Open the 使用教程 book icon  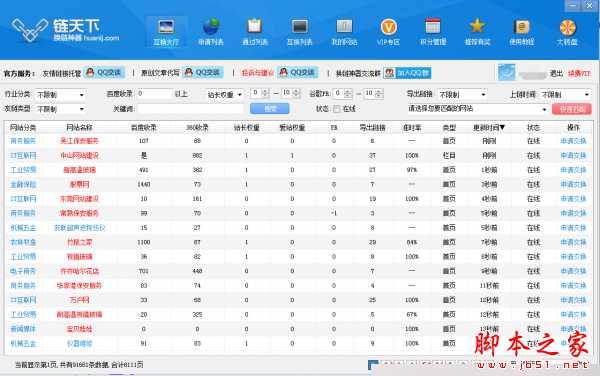(x=522, y=27)
